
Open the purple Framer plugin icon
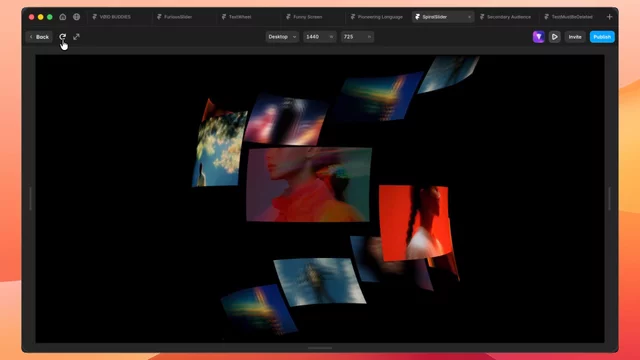pos(538,37)
